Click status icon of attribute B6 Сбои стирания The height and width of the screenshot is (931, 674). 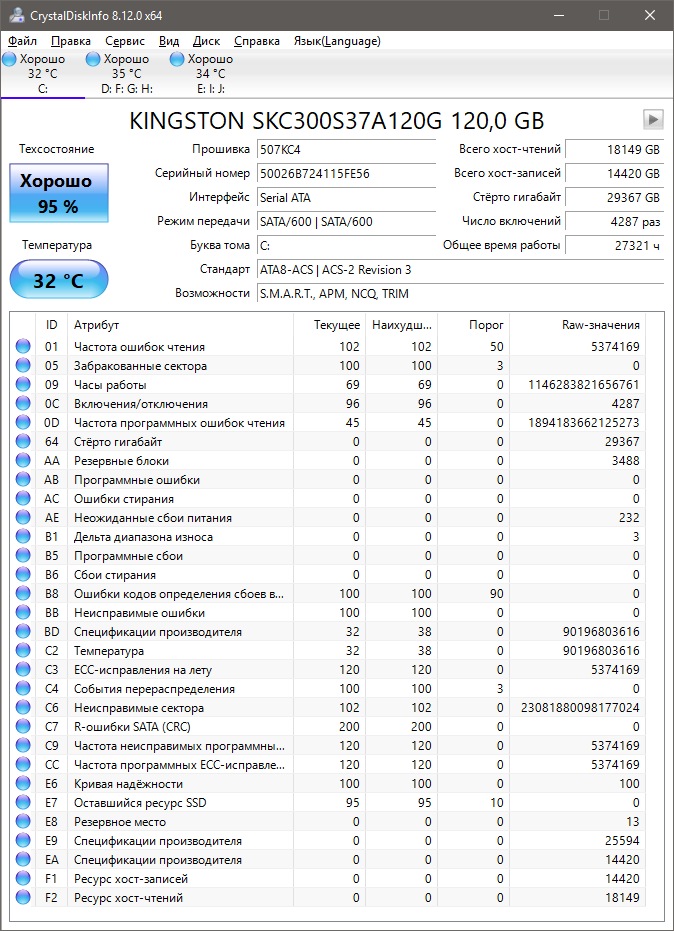click(23, 575)
